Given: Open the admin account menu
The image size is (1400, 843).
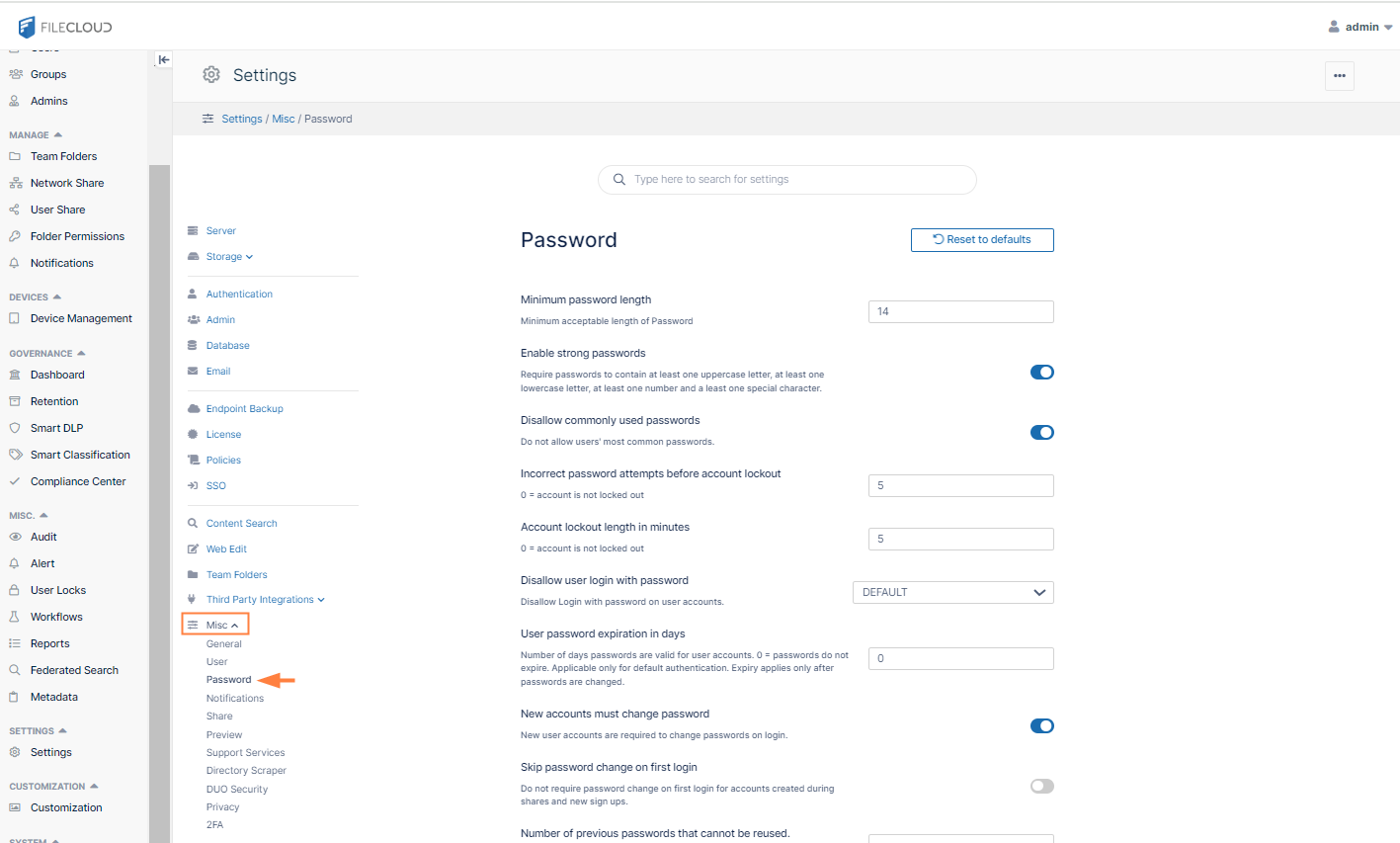Looking at the screenshot, I should tap(1360, 27).
